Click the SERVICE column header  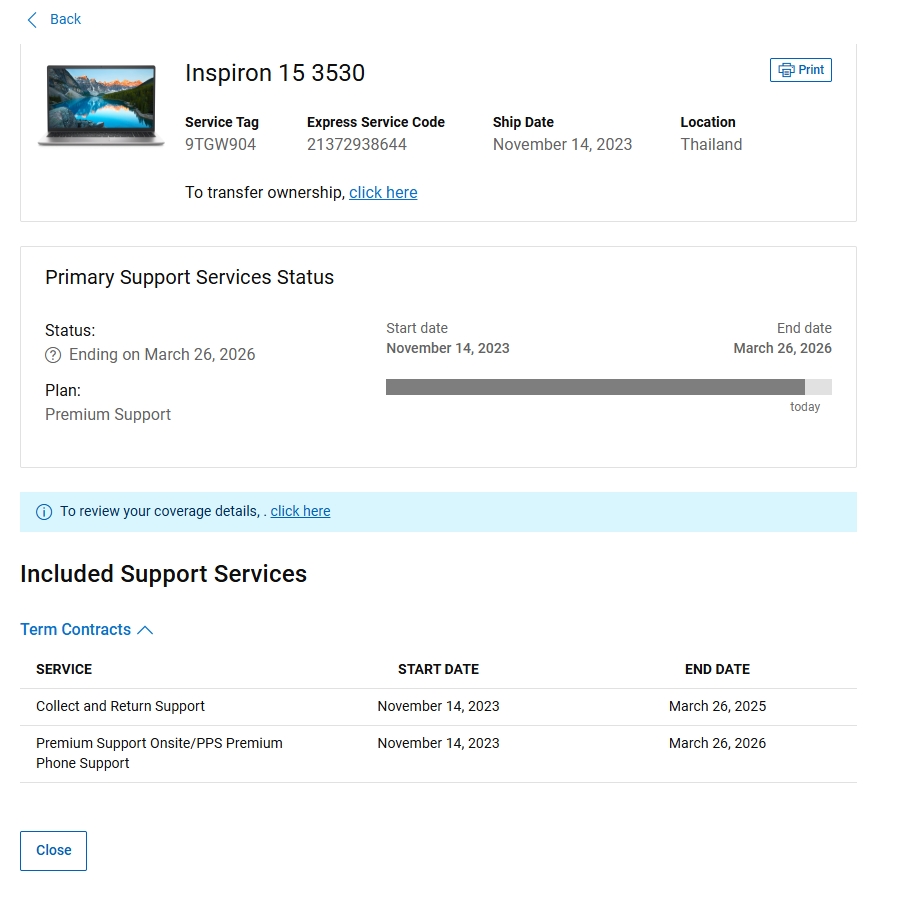click(x=64, y=669)
